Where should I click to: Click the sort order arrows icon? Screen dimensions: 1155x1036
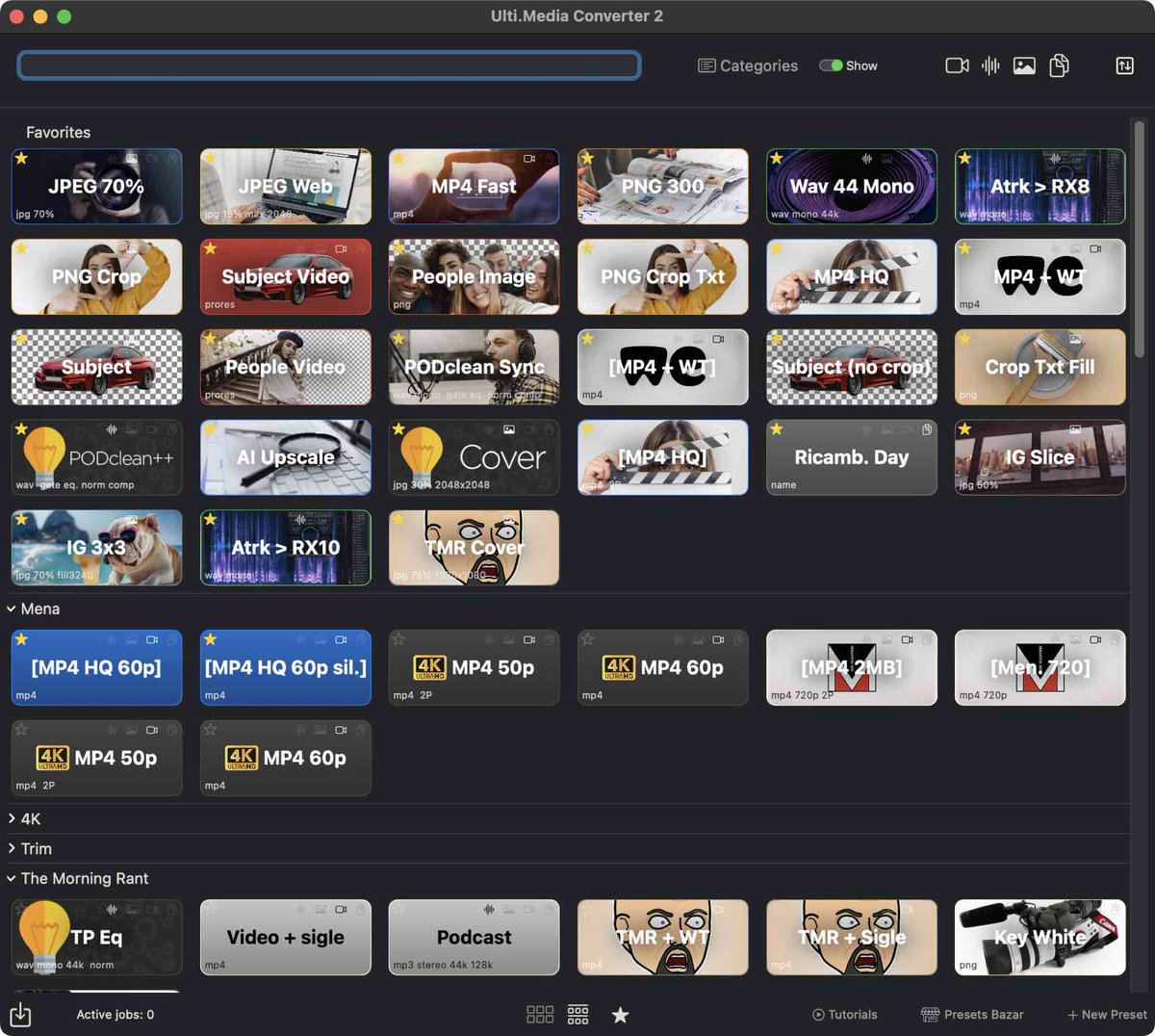[1124, 65]
